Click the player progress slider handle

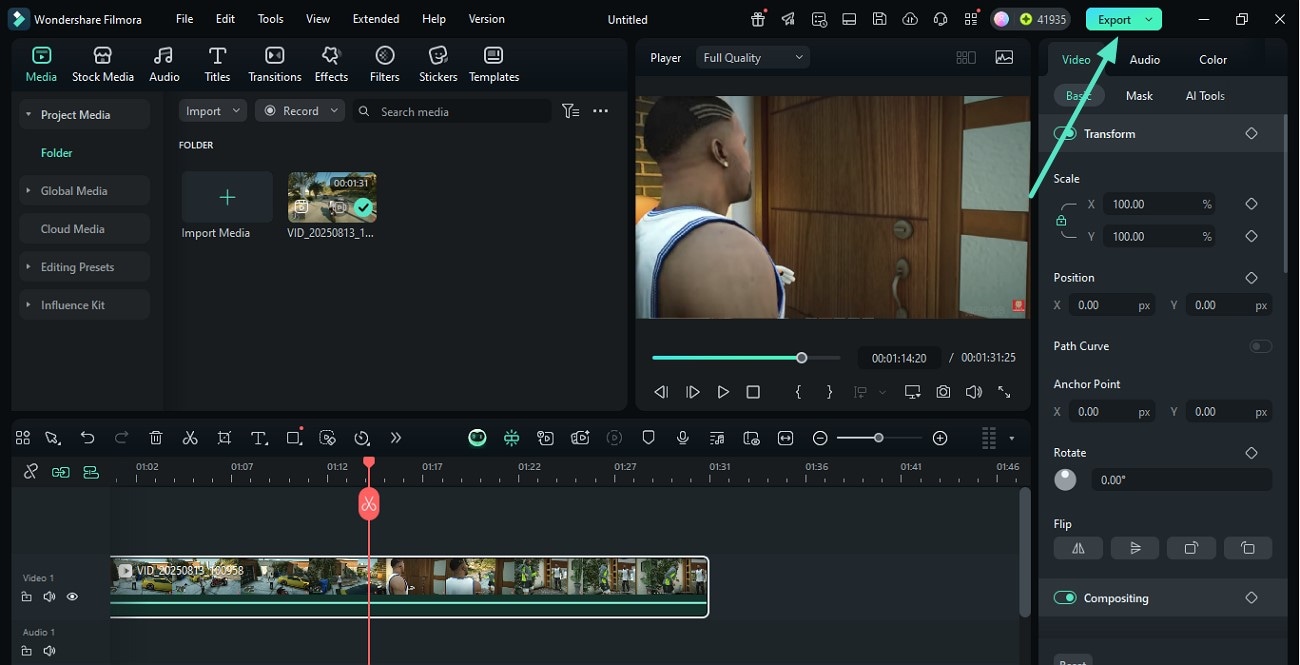(801, 357)
